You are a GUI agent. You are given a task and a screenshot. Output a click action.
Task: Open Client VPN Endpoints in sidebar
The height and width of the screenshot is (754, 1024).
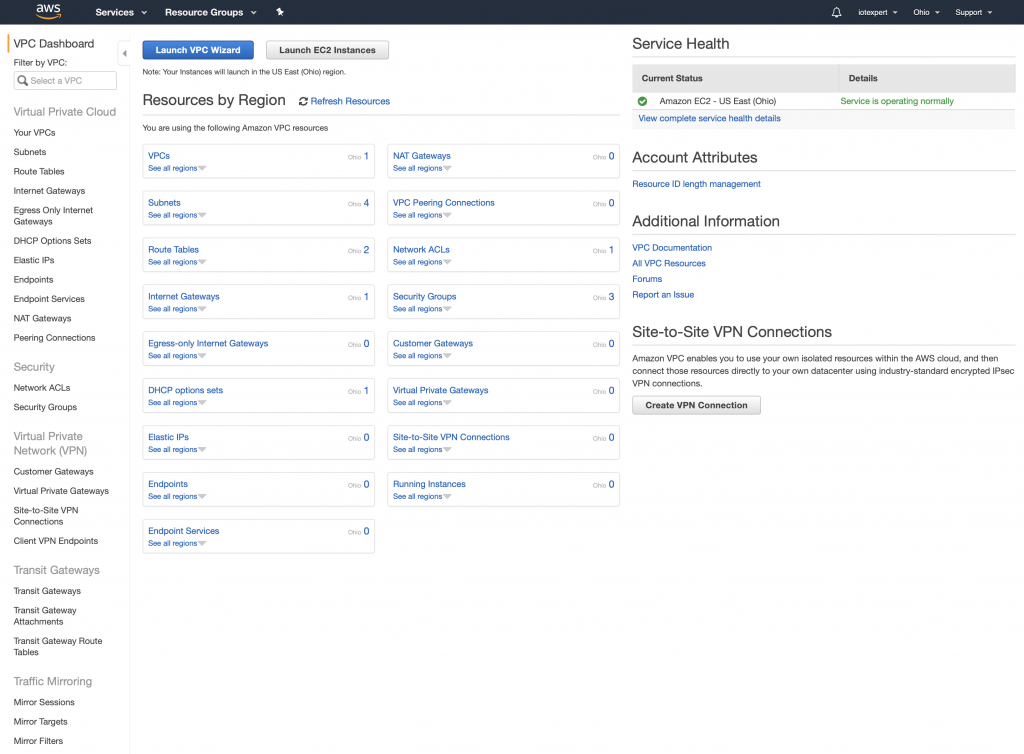[56, 541]
